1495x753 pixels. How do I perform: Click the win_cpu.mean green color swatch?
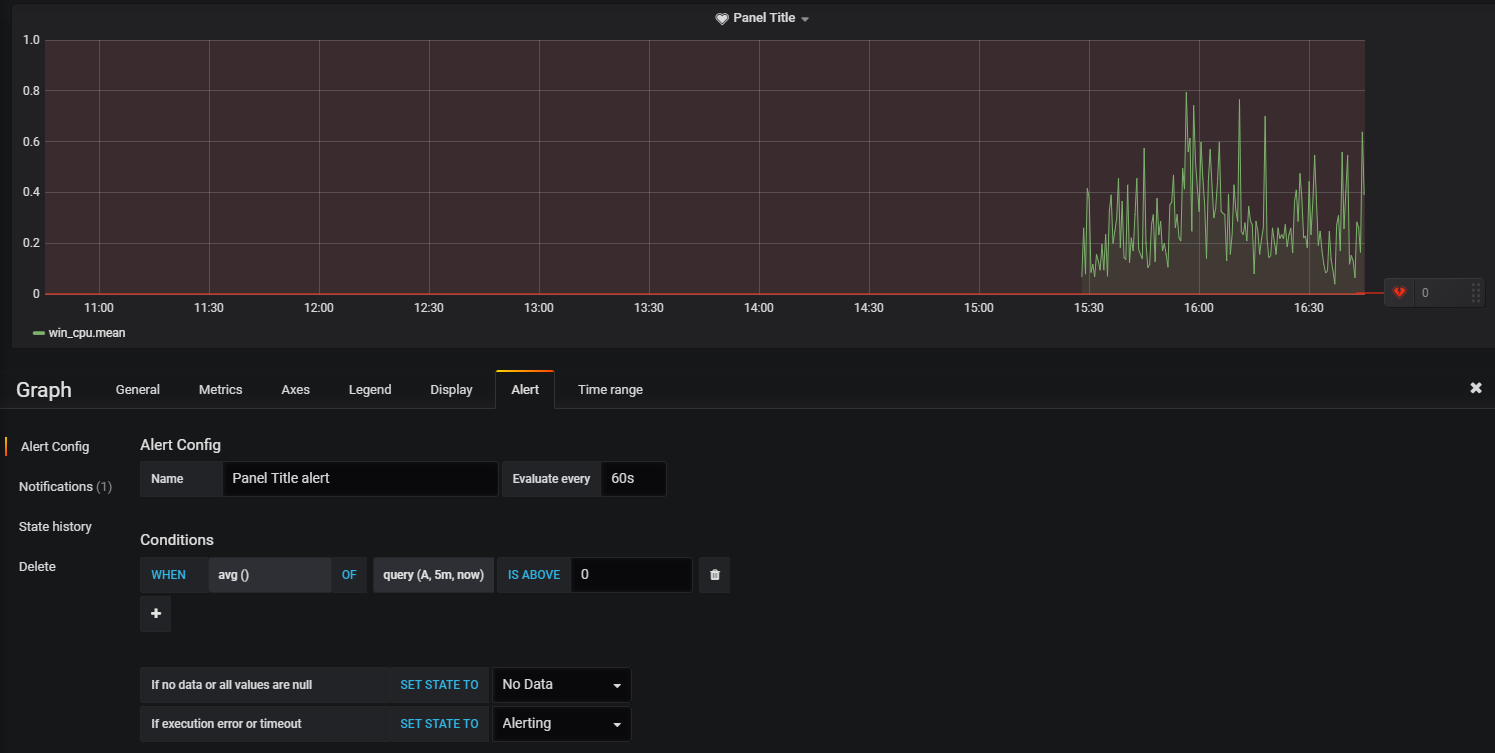[x=39, y=333]
